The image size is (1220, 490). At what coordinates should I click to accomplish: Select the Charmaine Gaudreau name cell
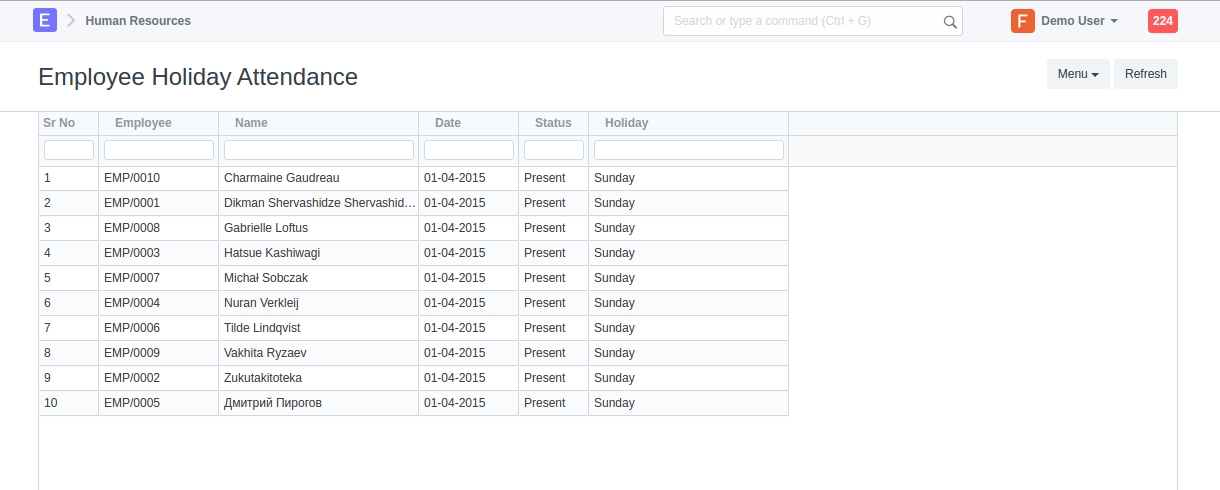pyautogui.click(x=282, y=178)
